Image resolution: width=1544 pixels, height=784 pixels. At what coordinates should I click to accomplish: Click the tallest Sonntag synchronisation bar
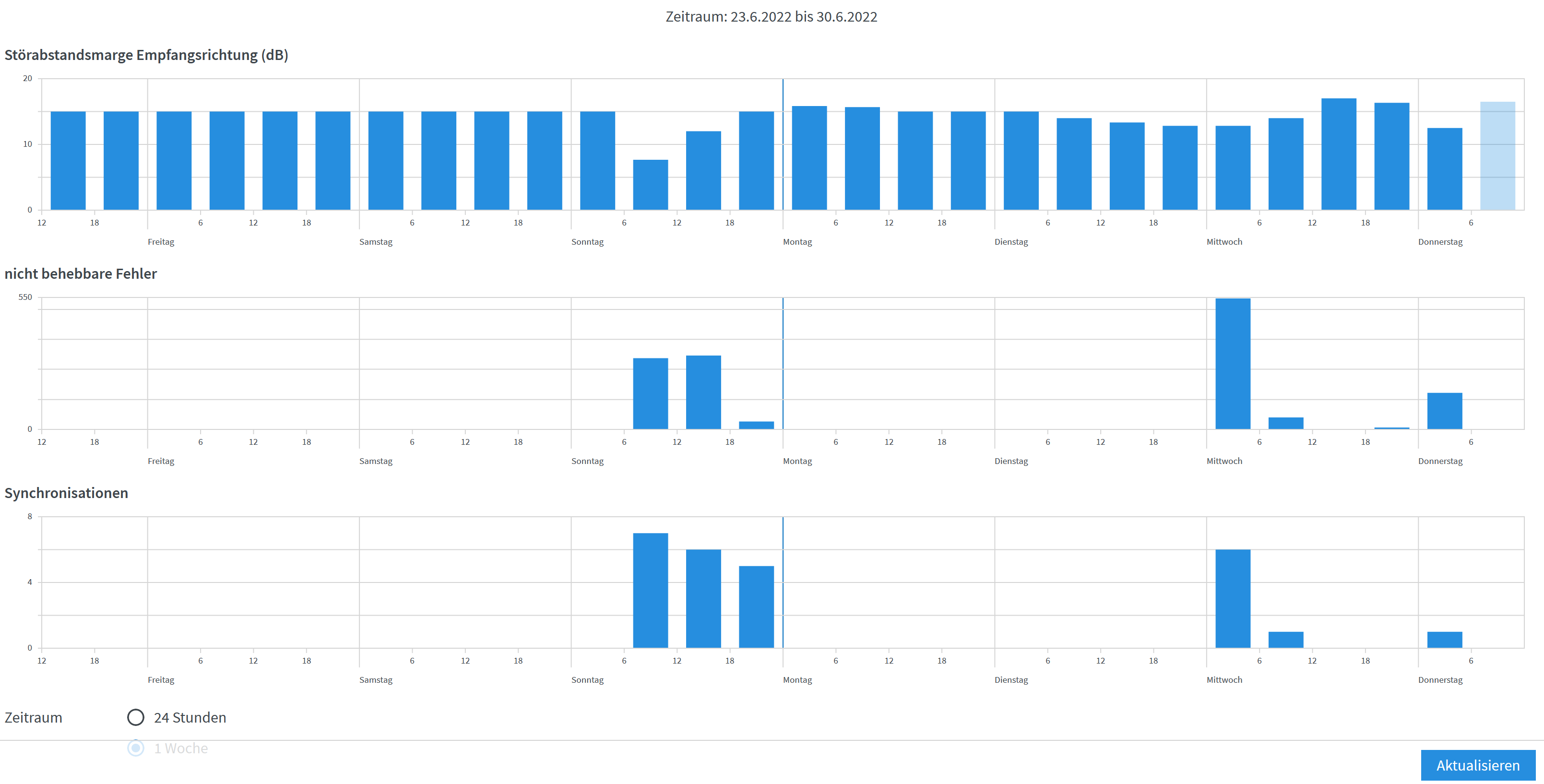tap(650, 590)
